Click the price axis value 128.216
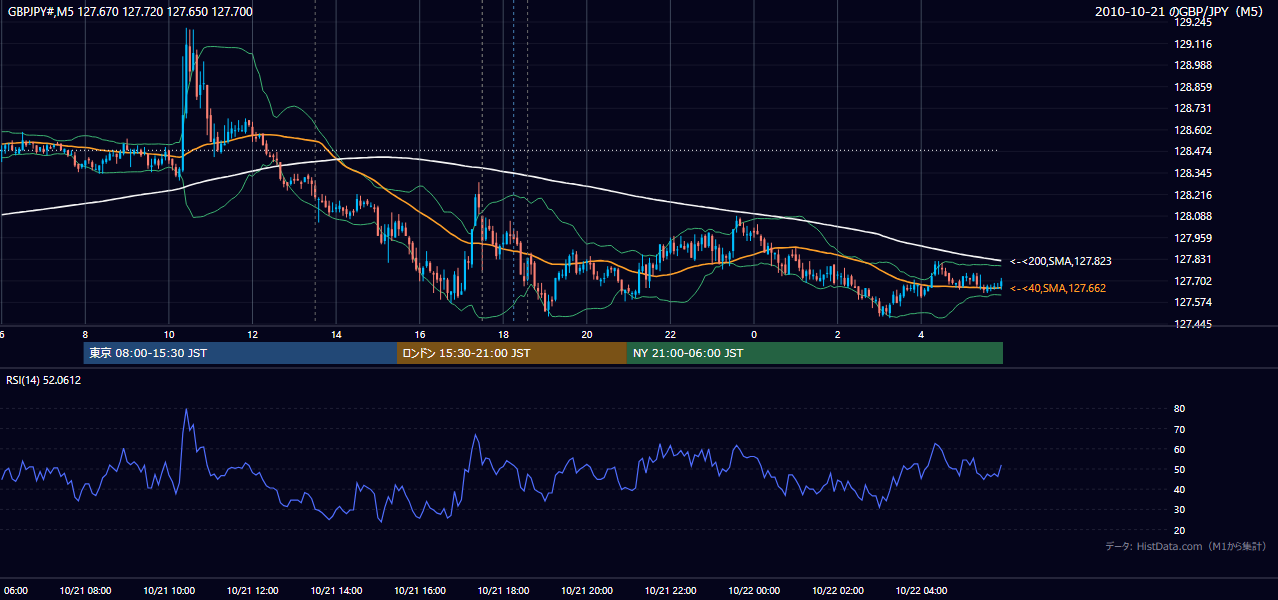The height and width of the screenshot is (600, 1278). click(1193, 195)
